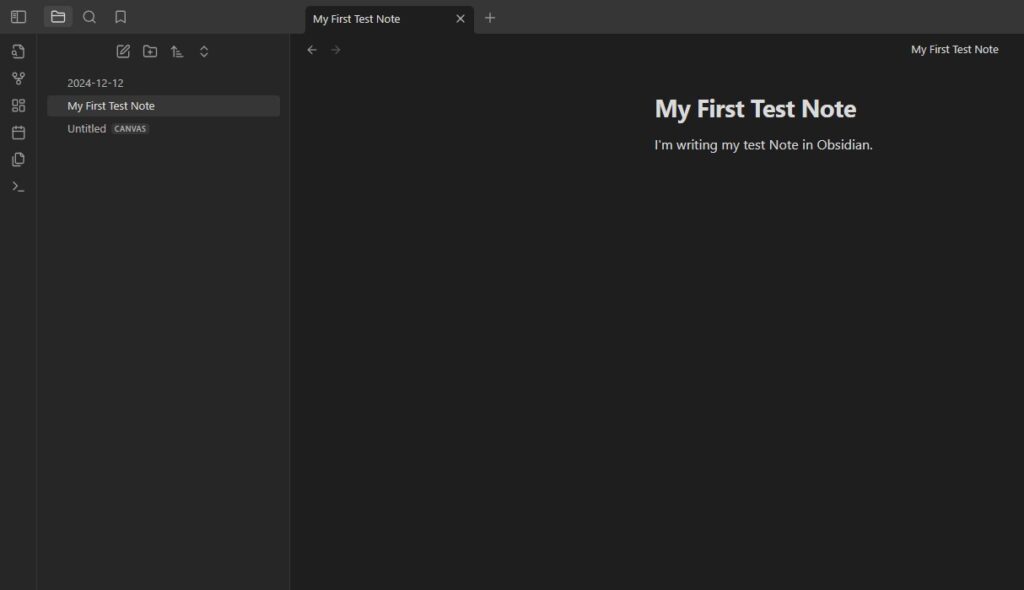Expand or collapse all folders
Image resolution: width=1024 pixels, height=590 pixels.
click(x=204, y=51)
